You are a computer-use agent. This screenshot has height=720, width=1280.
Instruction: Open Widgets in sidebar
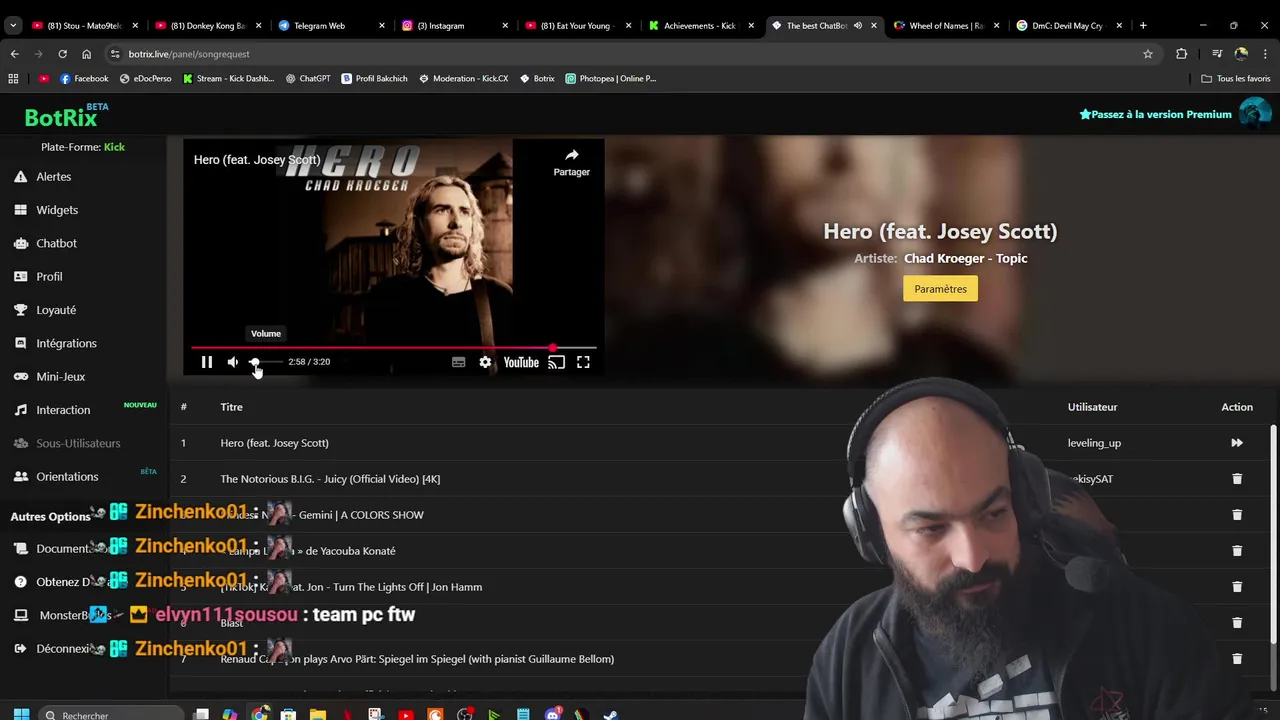tap(57, 210)
